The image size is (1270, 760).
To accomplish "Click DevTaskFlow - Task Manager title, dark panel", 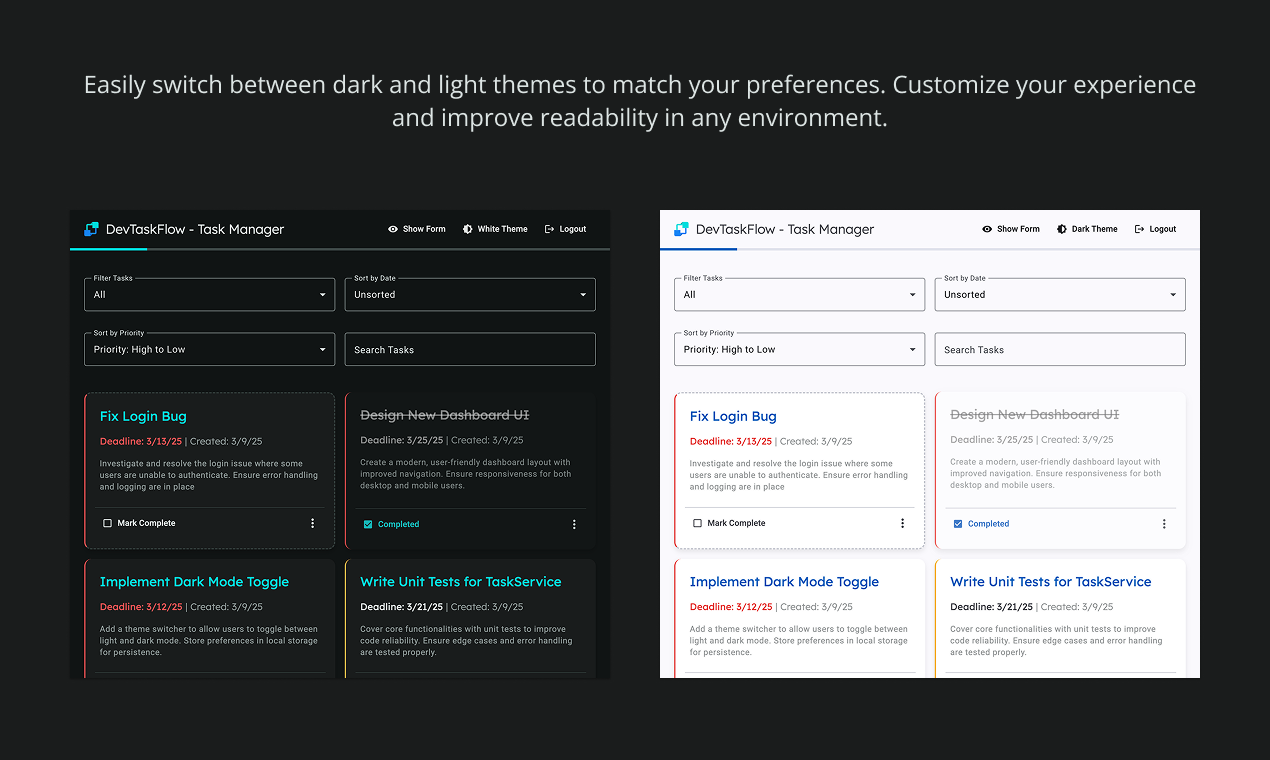I will pyautogui.click(x=195, y=229).
